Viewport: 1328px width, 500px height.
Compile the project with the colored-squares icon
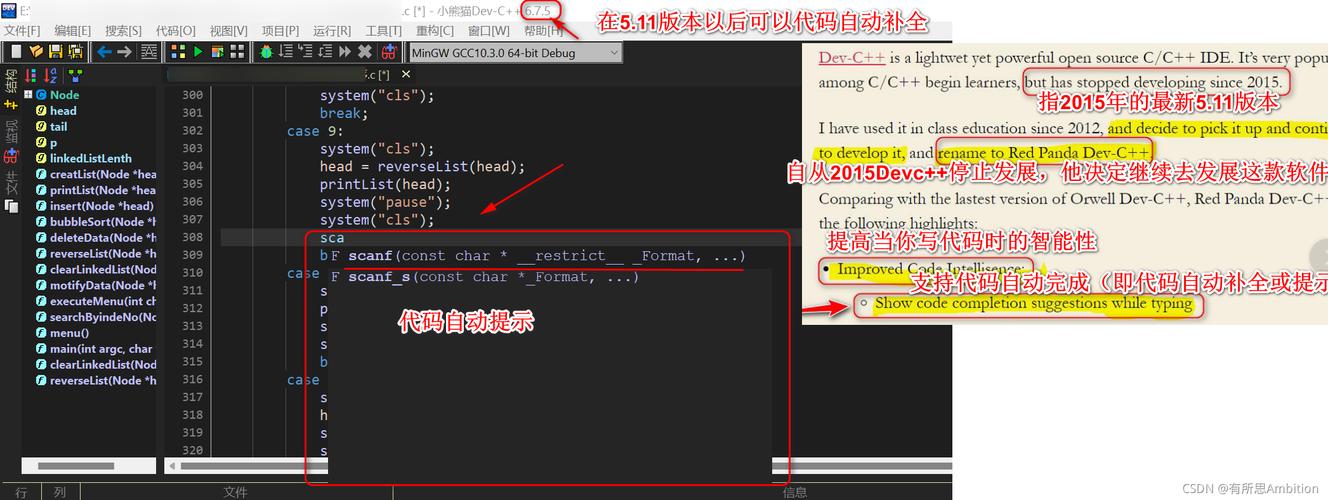click(x=178, y=52)
